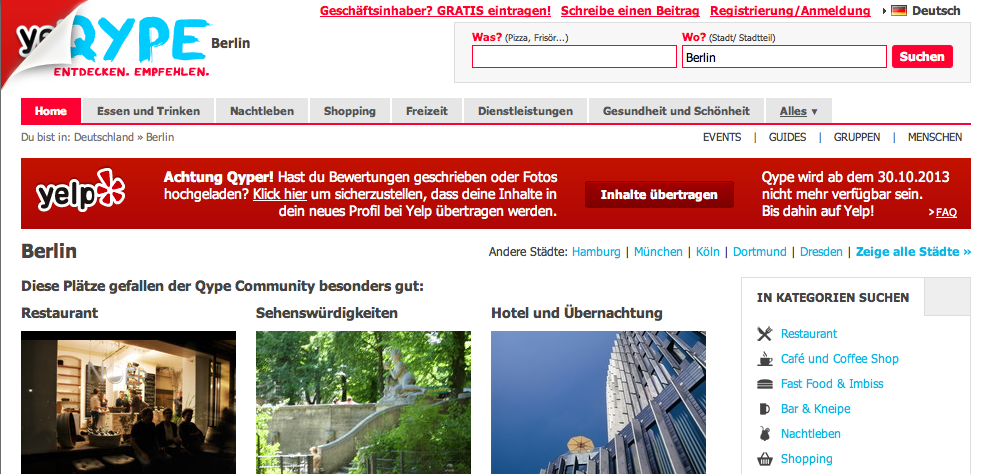988x474 pixels.
Task: Open Shopping link in category sidebar
Action: click(807, 459)
